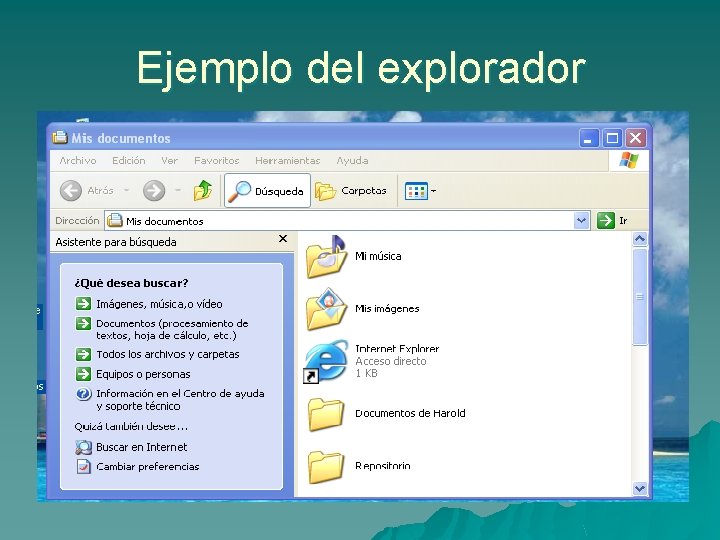Open the Ver menu
This screenshot has width=720, height=540.
[169, 161]
